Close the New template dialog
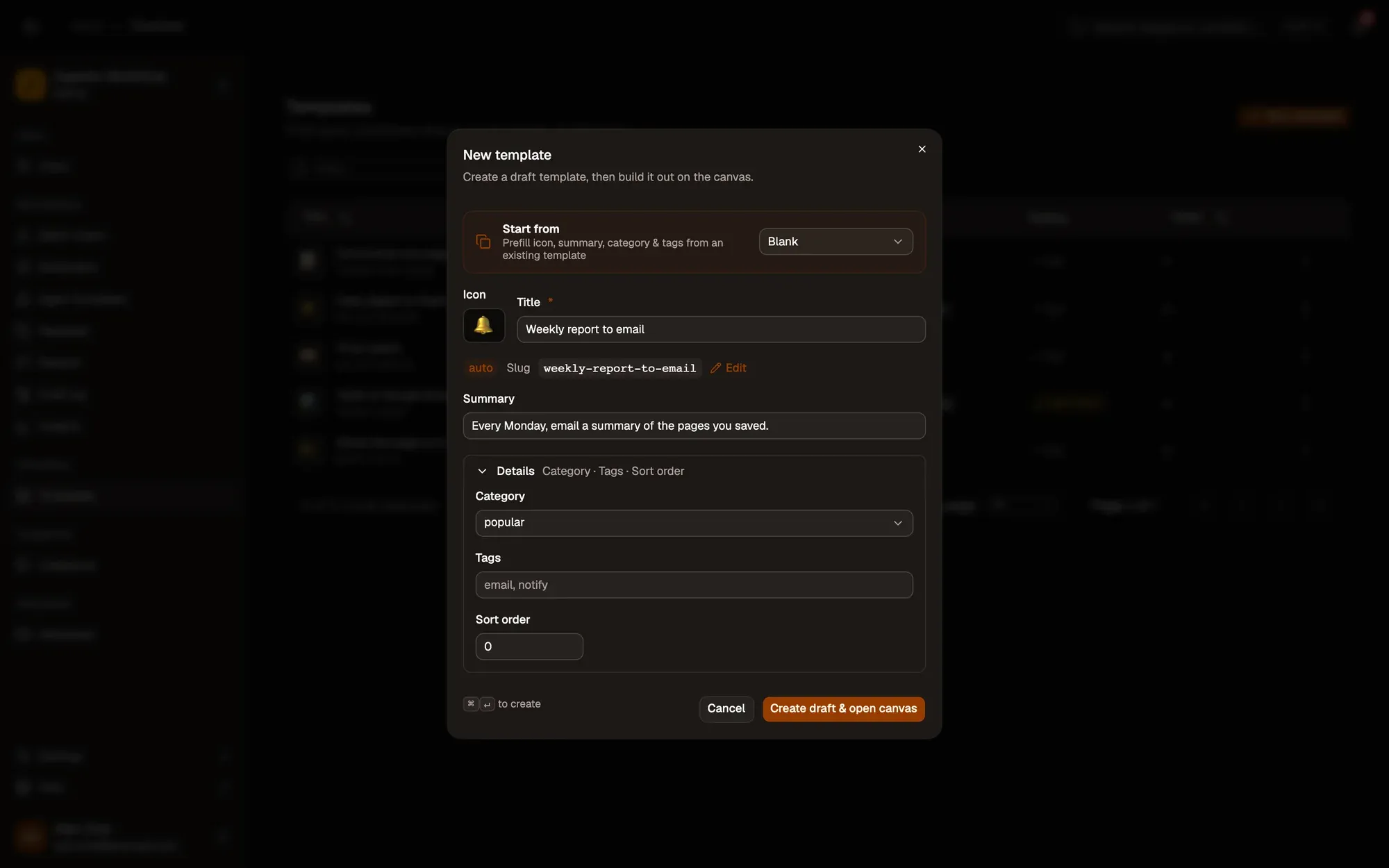 coord(922,149)
